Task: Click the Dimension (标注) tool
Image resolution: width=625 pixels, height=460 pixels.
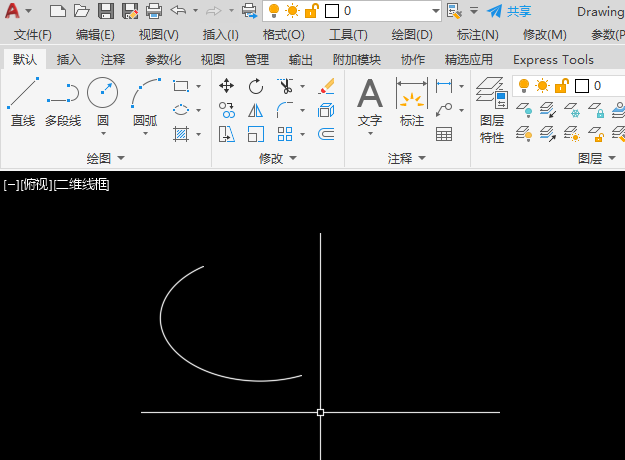Action: 412,102
